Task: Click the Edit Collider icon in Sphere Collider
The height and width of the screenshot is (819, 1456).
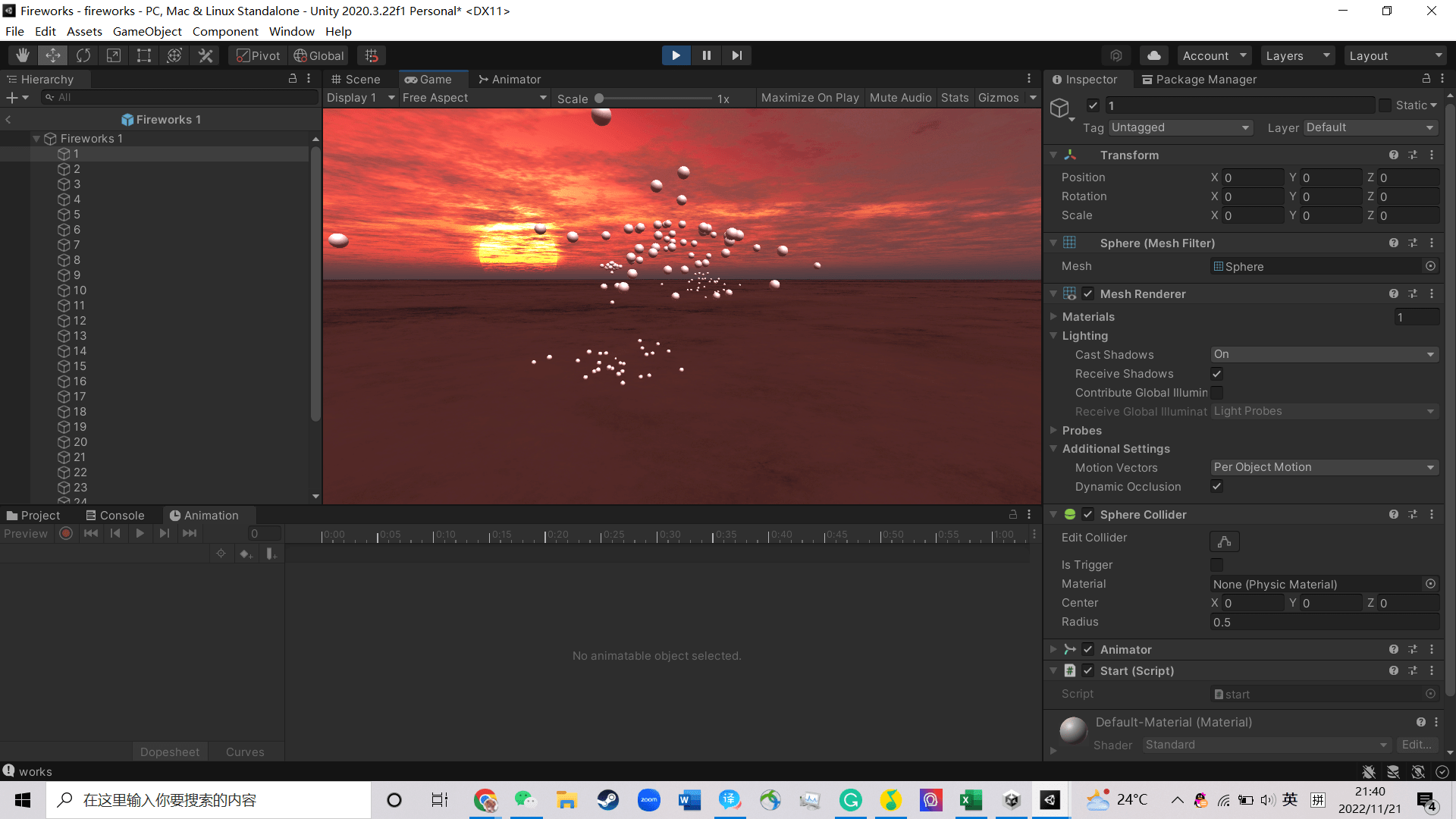Action: coord(1224,541)
